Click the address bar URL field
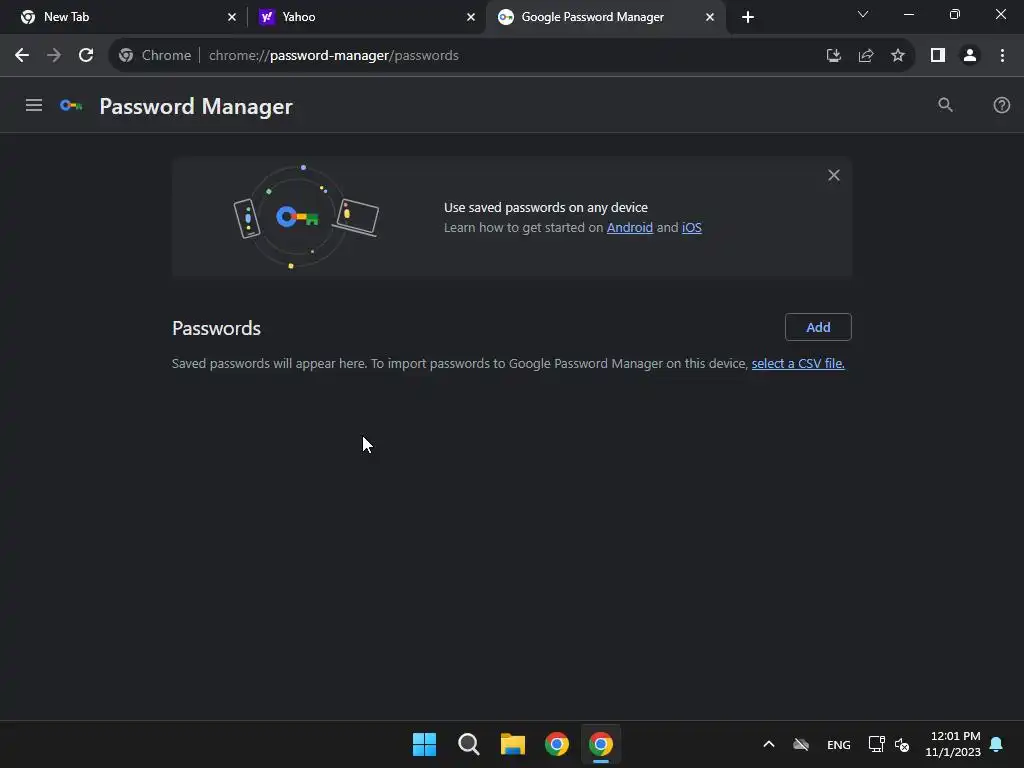Image resolution: width=1024 pixels, height=768 pixels. [x=511, y=56]
